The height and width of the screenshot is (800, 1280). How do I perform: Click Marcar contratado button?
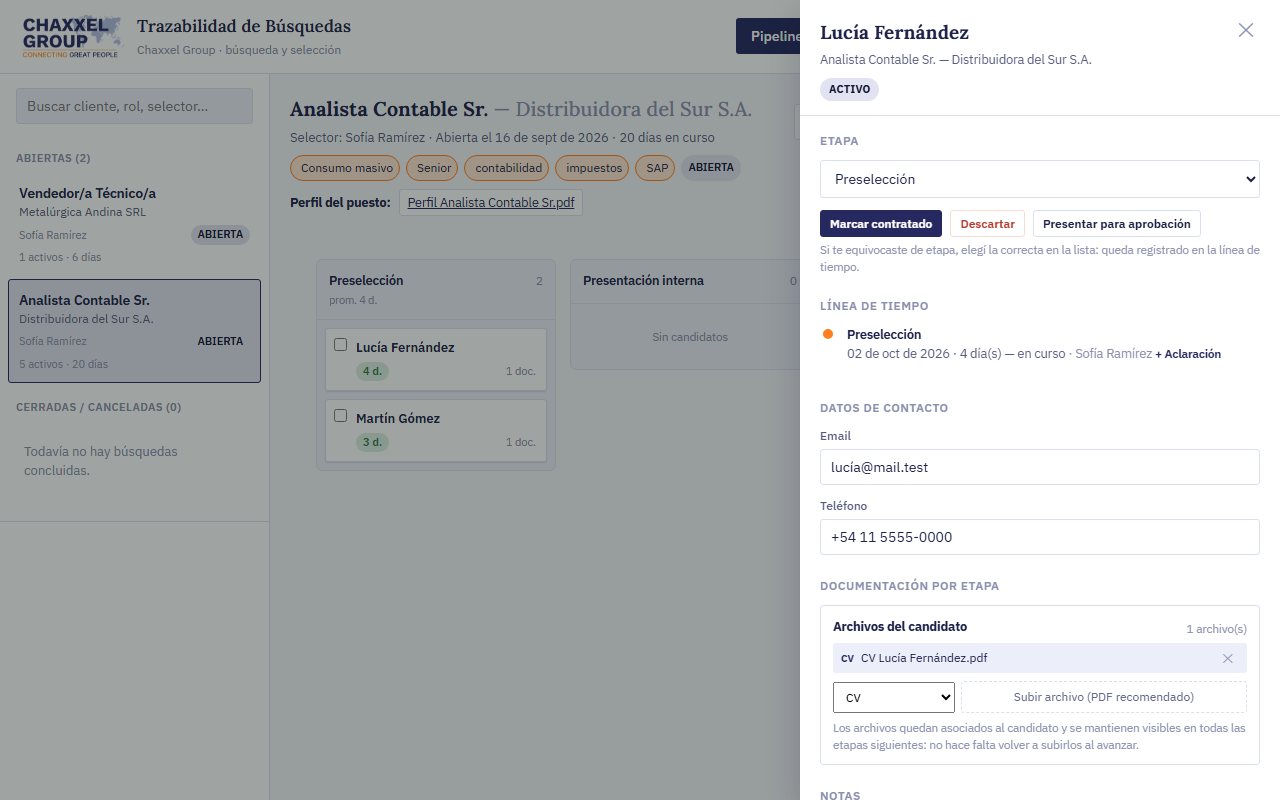[x=881, y=224]
